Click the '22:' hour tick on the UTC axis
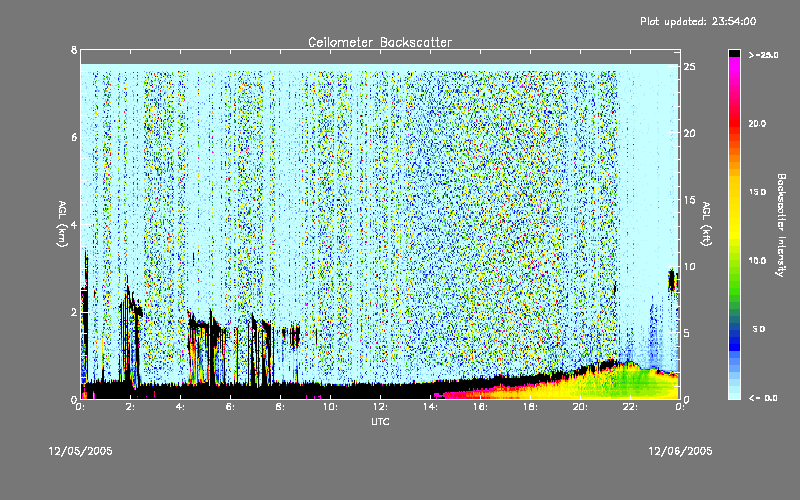The image size is (800, 500). click(630, 407)
